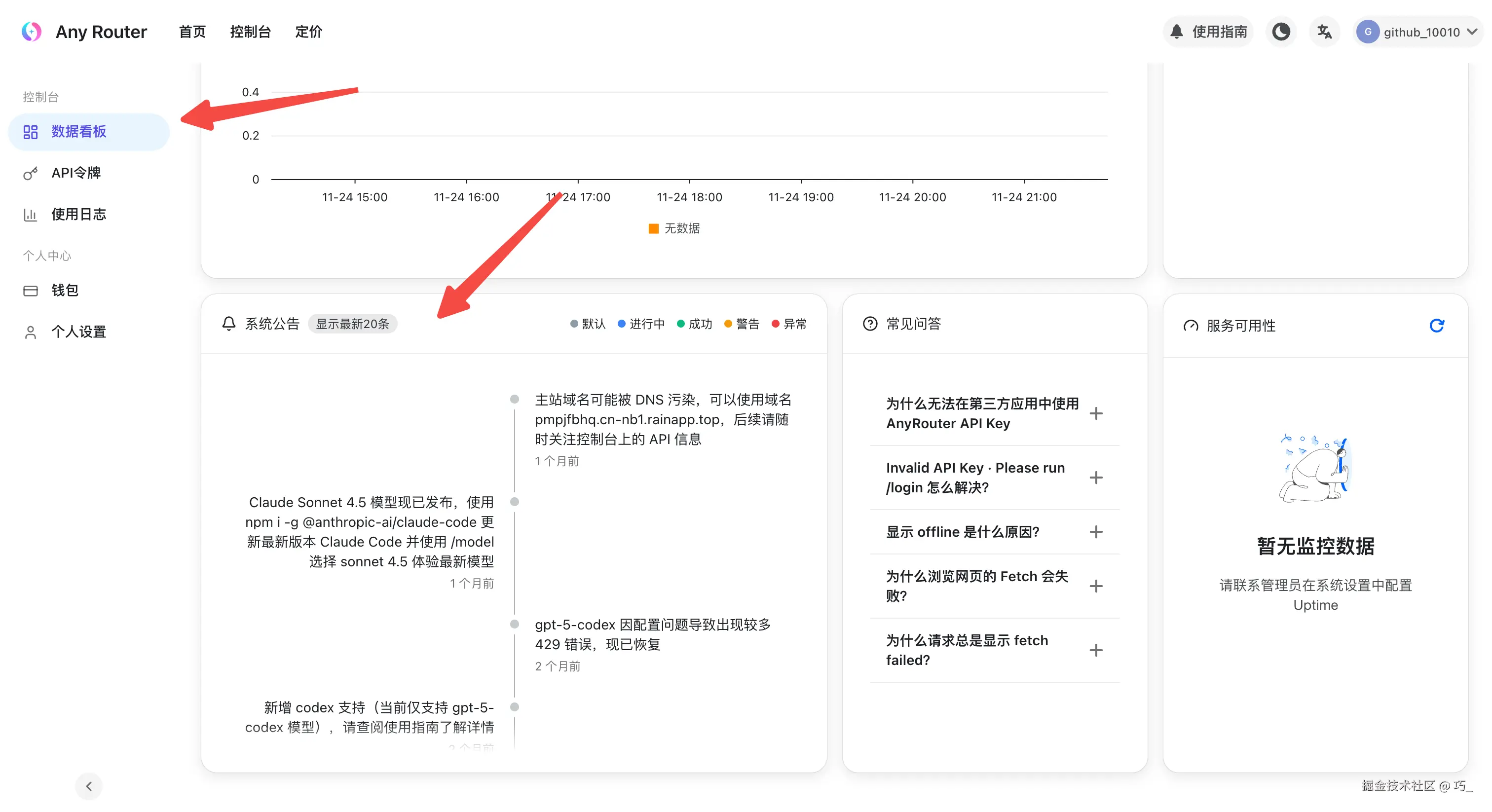Open 定价 in top navigation
This screenshot has height=812, width=1492.
(x=308, y=32)
